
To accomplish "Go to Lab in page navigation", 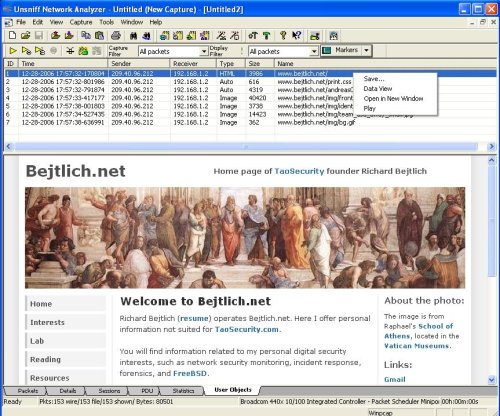I will tap(65, 341).
